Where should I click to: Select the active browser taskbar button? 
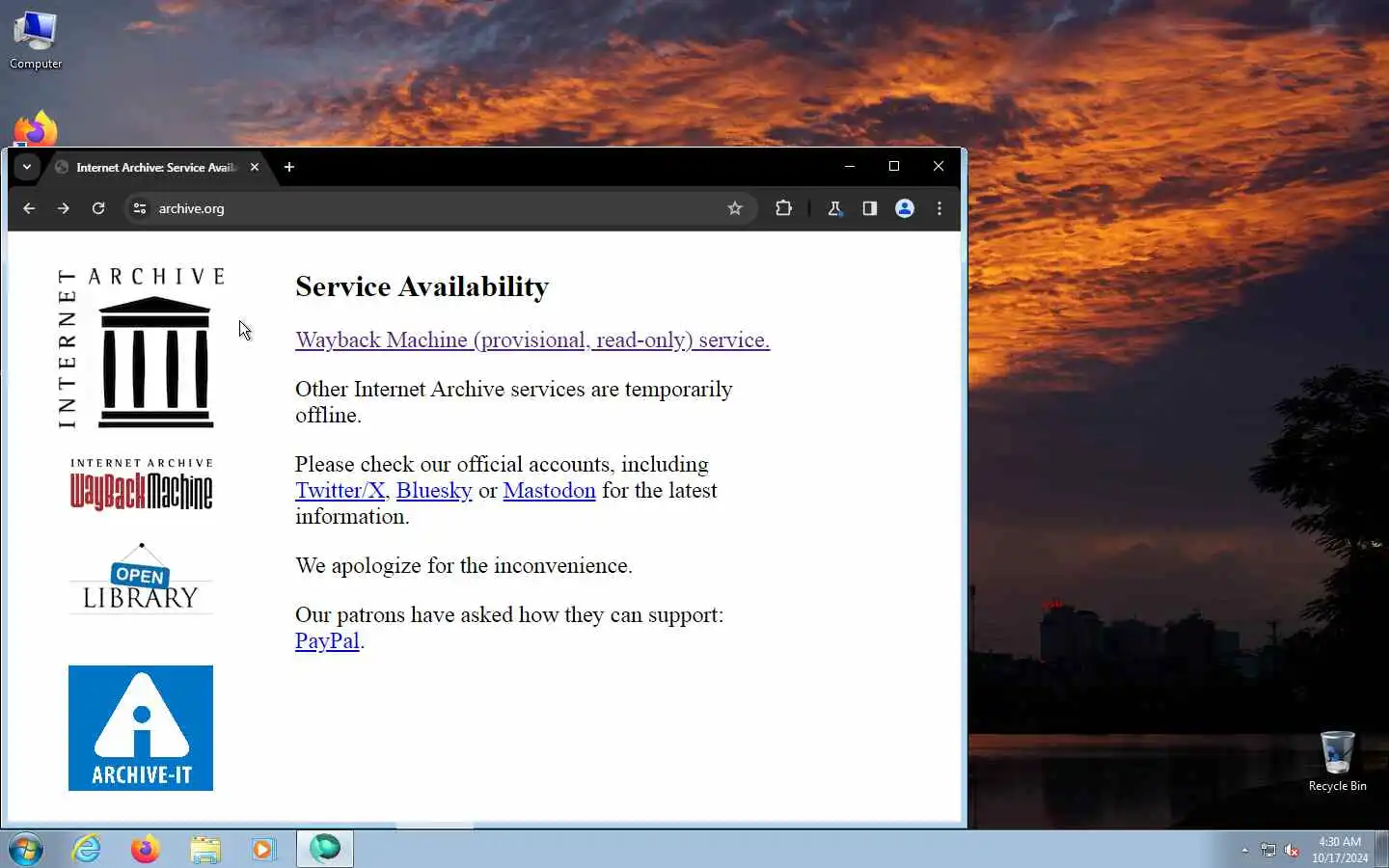pos(325,849)
